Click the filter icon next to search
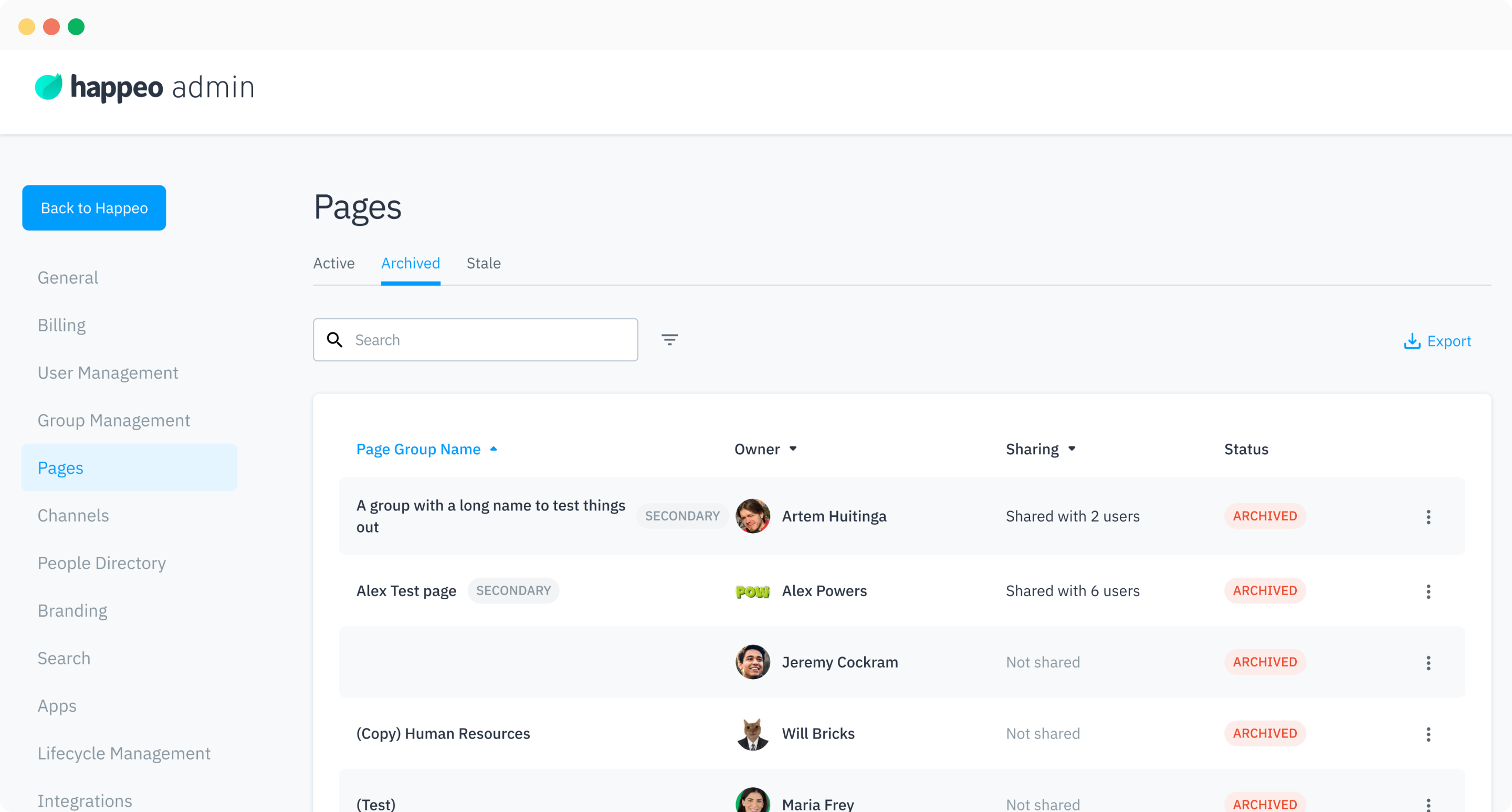 point(669,340)
